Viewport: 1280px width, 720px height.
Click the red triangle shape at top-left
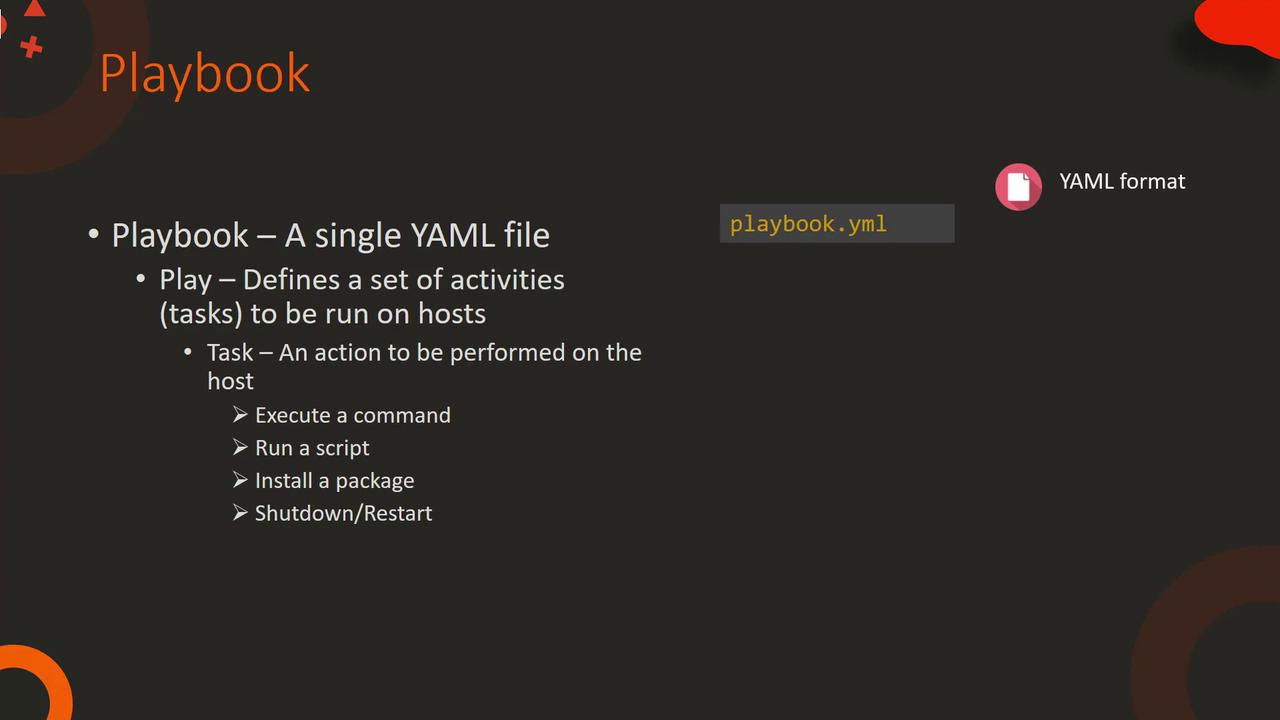35,9
